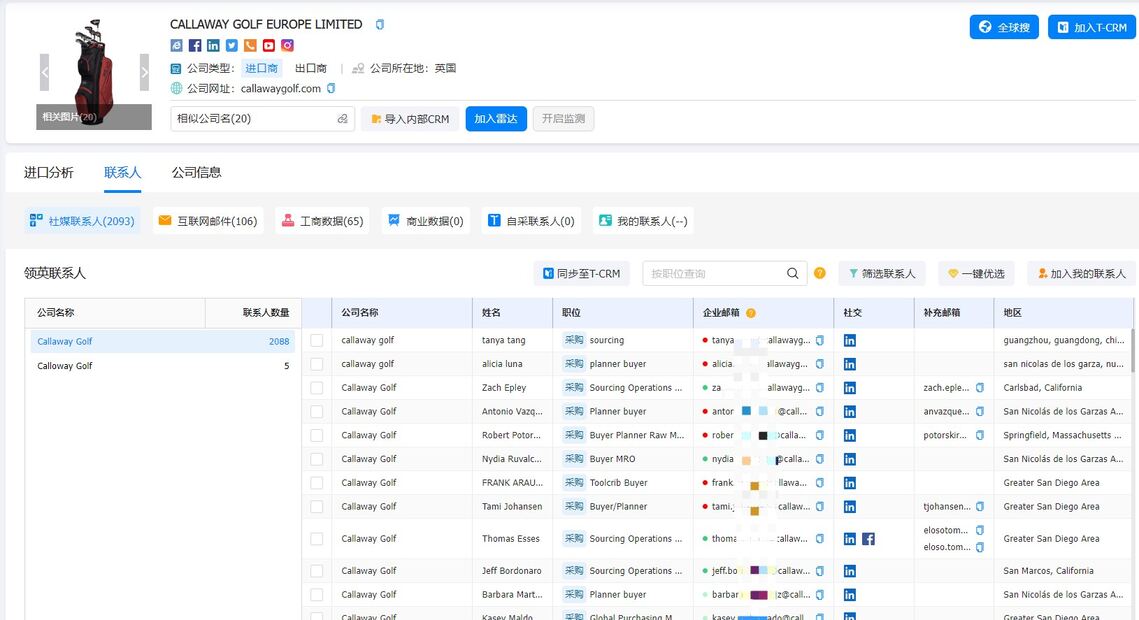
Task: Click the 加入雷达 button
Action: pyautogui.click(x=496, y=119)
